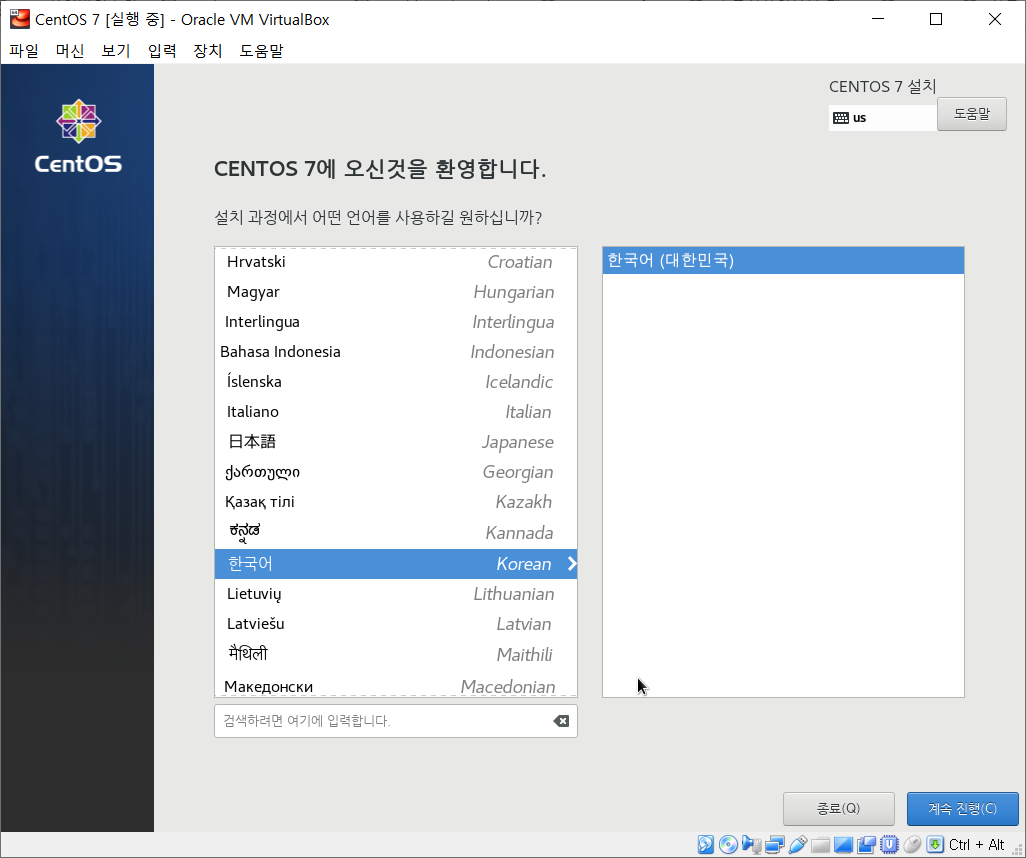The width and height of the screenshot is (1026, 858).
Task: Click the 종료(Q) quit button
Action: (838, 809)
